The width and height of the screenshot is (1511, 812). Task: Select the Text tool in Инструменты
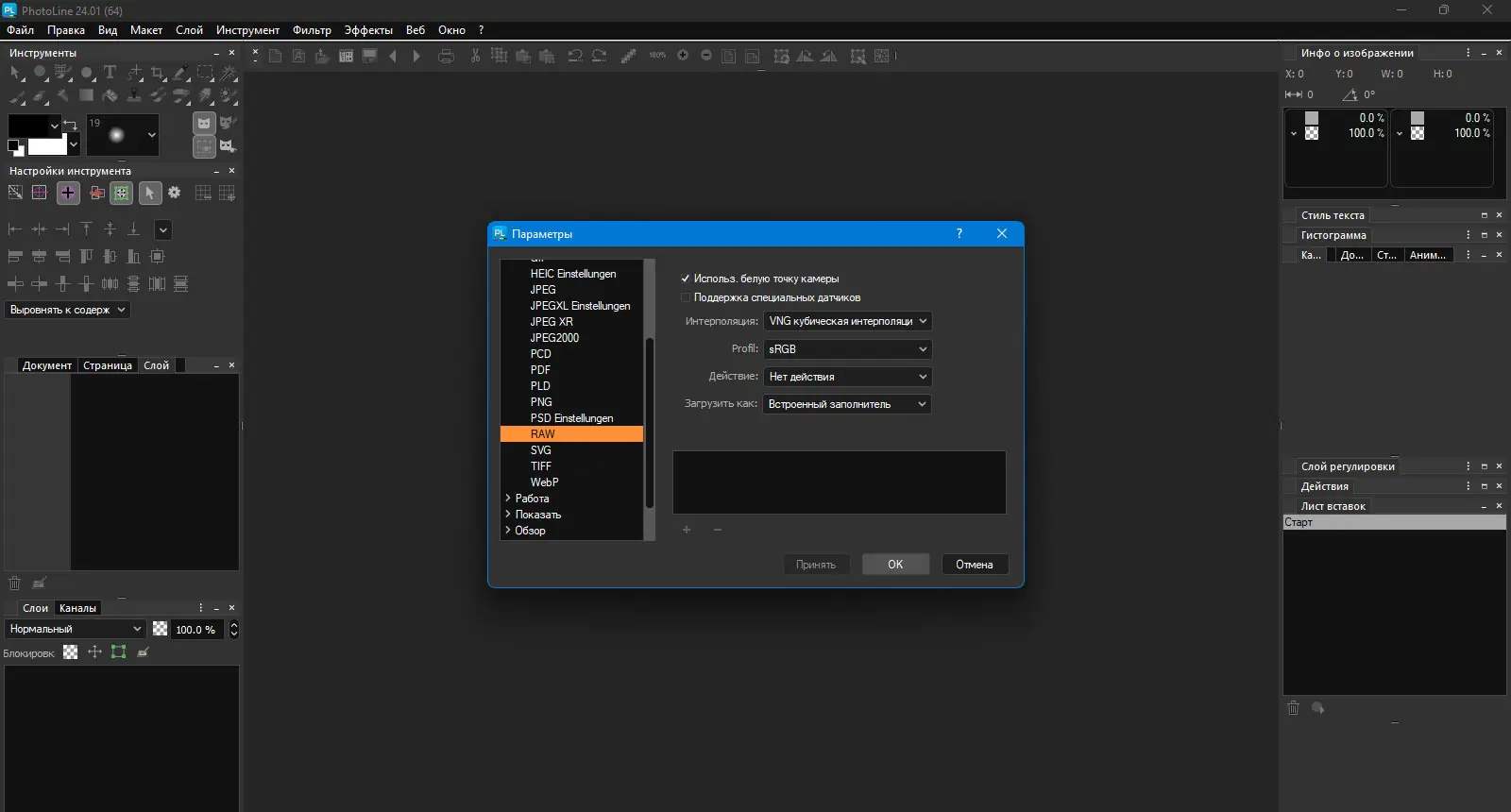(110, 73)
